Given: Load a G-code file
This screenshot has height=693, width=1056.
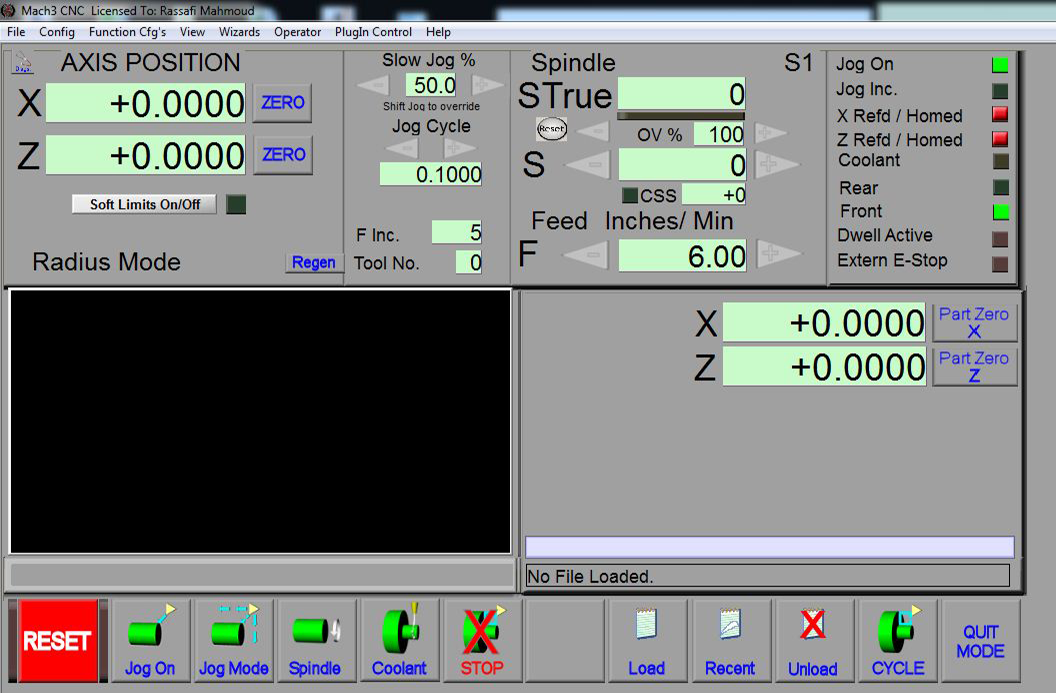Looking at the screenshot, I should pyautogui.click(x=647, y=640).
